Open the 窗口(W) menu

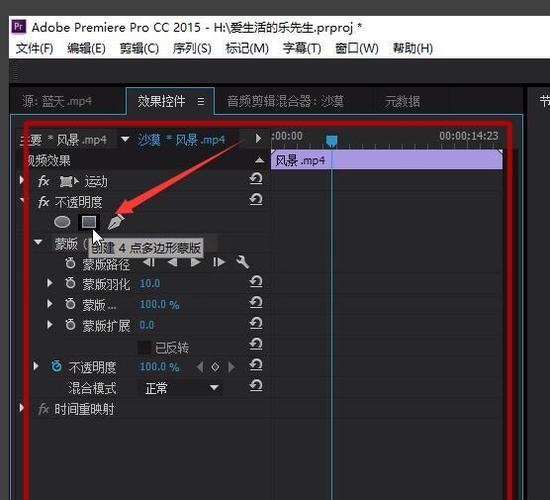pos(357,48)
